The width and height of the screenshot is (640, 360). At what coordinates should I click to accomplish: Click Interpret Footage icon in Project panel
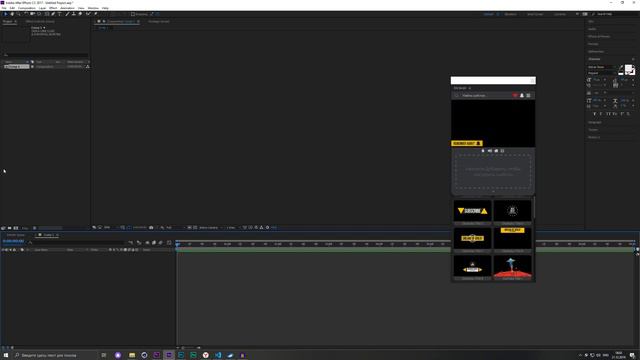point(3,228)
